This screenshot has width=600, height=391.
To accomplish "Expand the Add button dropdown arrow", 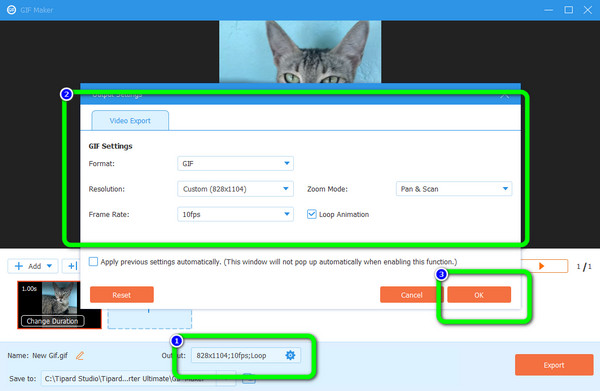I will tap(49, 266).
